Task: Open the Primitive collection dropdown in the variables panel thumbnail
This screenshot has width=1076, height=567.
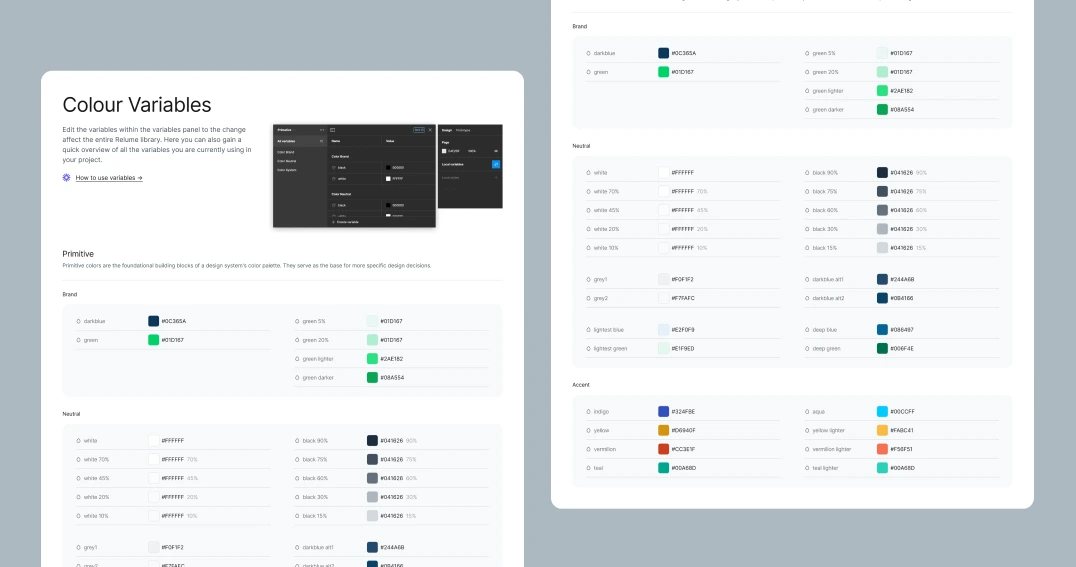Action: (288, 130)
